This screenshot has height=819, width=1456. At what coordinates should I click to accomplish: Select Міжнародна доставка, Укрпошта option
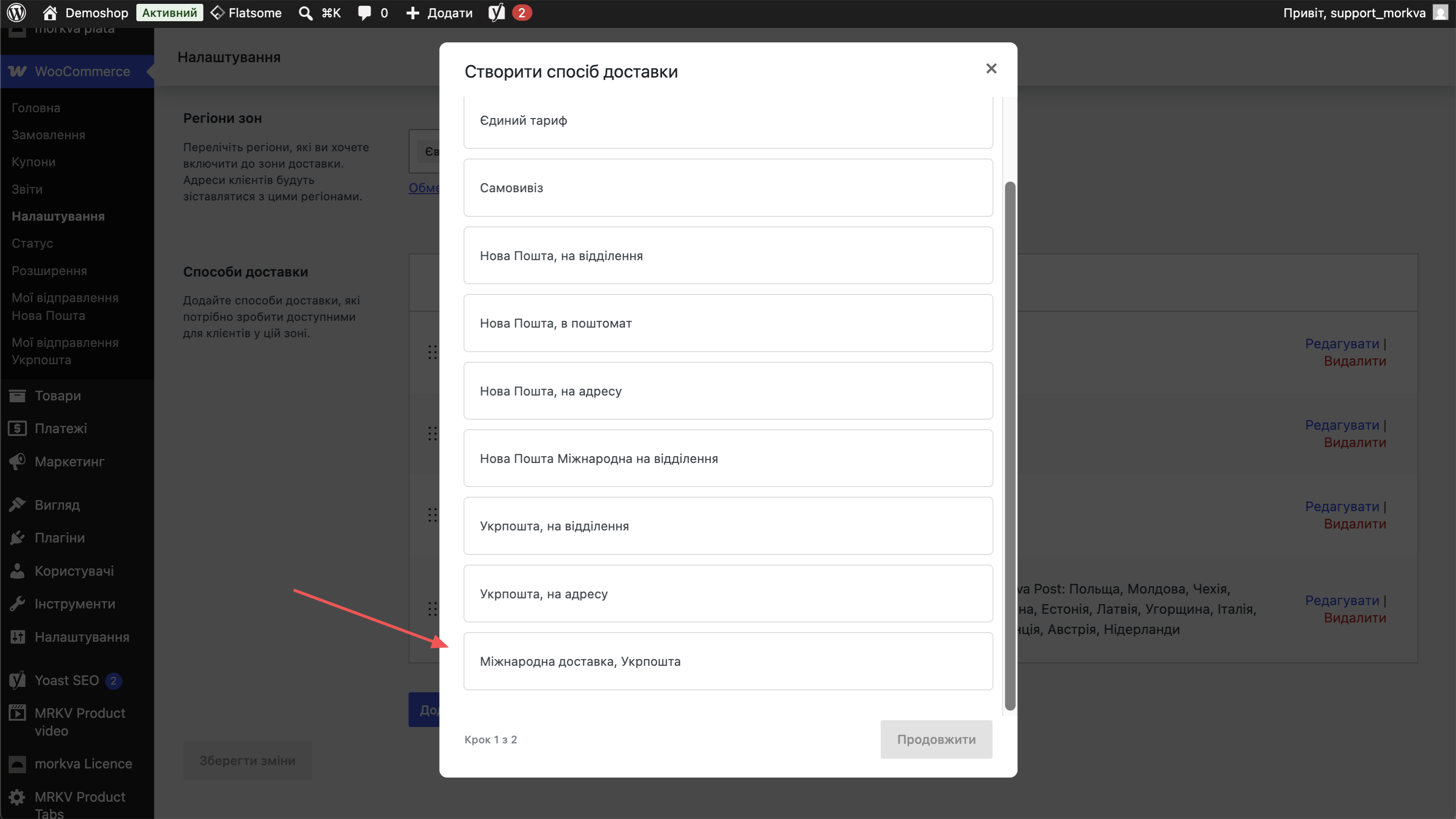pos(728,661)
